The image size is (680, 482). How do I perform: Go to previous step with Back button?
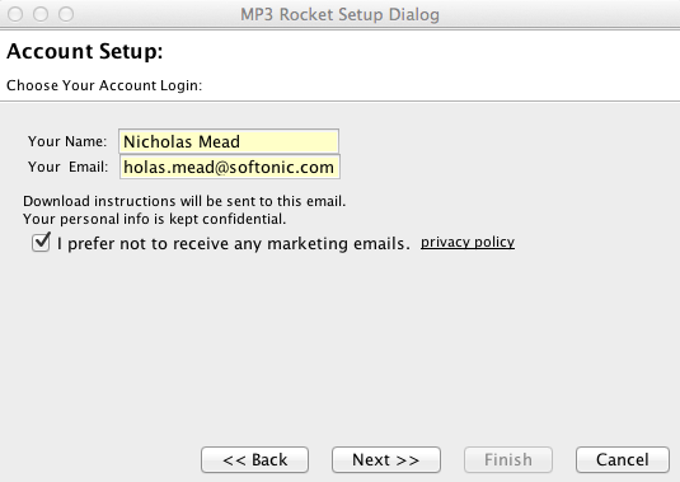(254, 460)
